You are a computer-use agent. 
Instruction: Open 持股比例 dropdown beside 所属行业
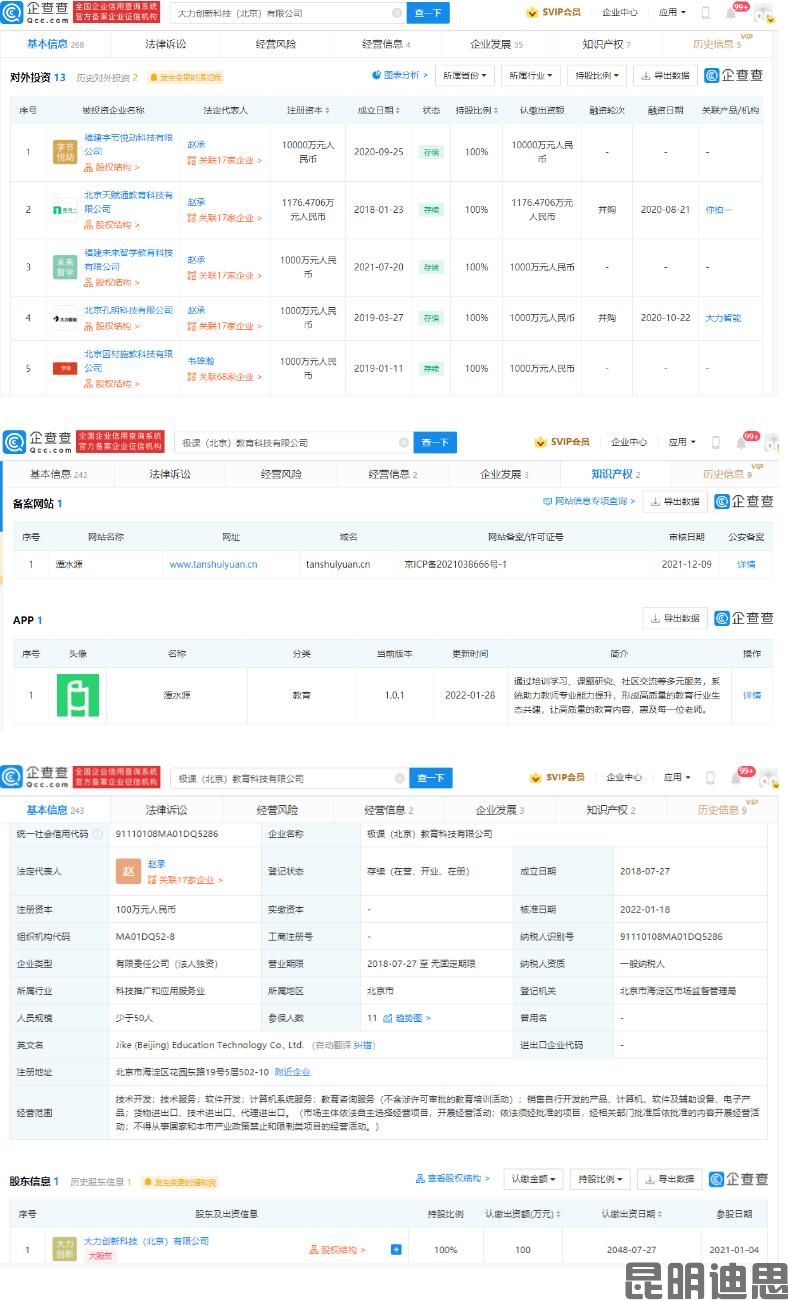tap(596, 75)
